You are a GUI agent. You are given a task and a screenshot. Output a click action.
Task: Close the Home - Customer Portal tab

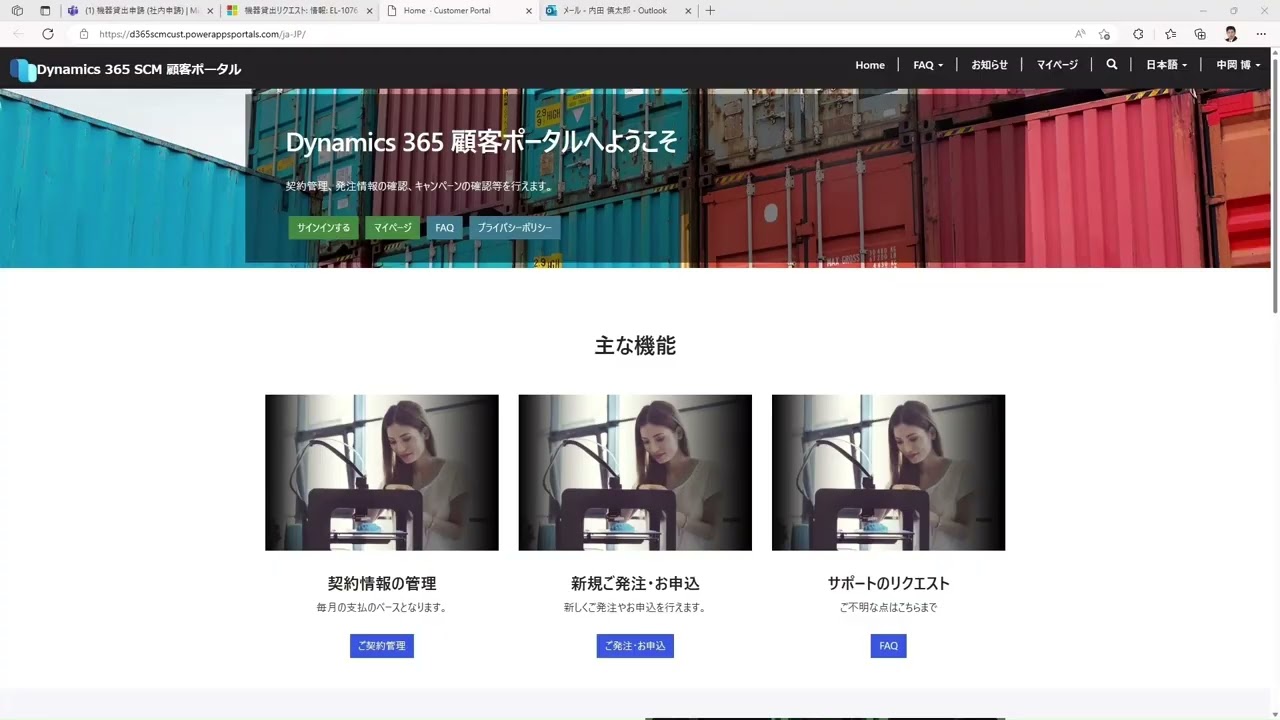click(x=529, y=11)
